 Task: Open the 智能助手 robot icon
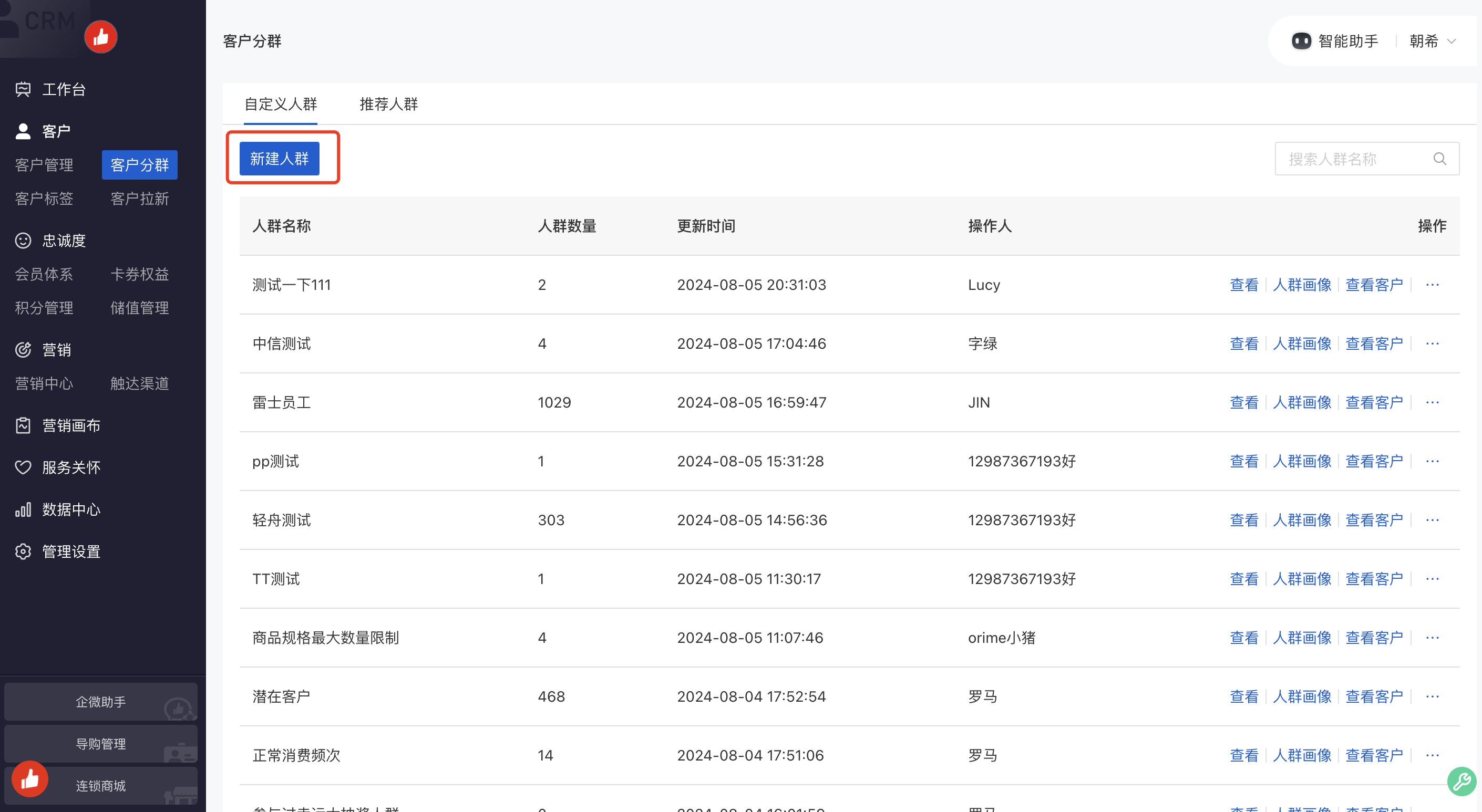[x=1301, y=41]
